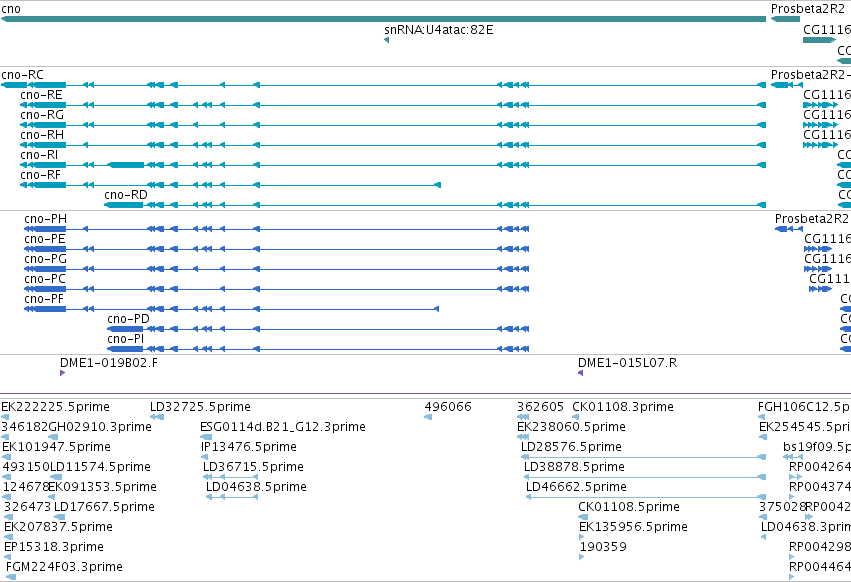This screenshot has width=851, height=582.
Task: Click the small snRNA:U4atac:82E arrow glyph
Action: pyautogui.click(x=386, y=40)
